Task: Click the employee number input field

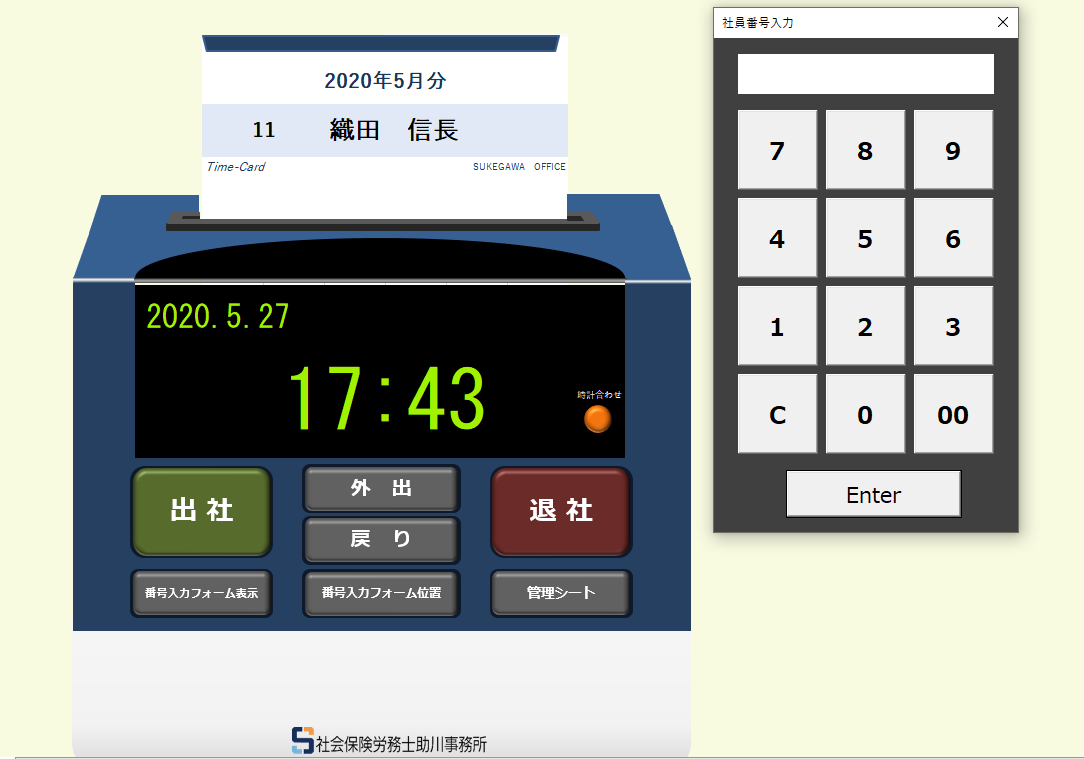Action: coord(865,74)
